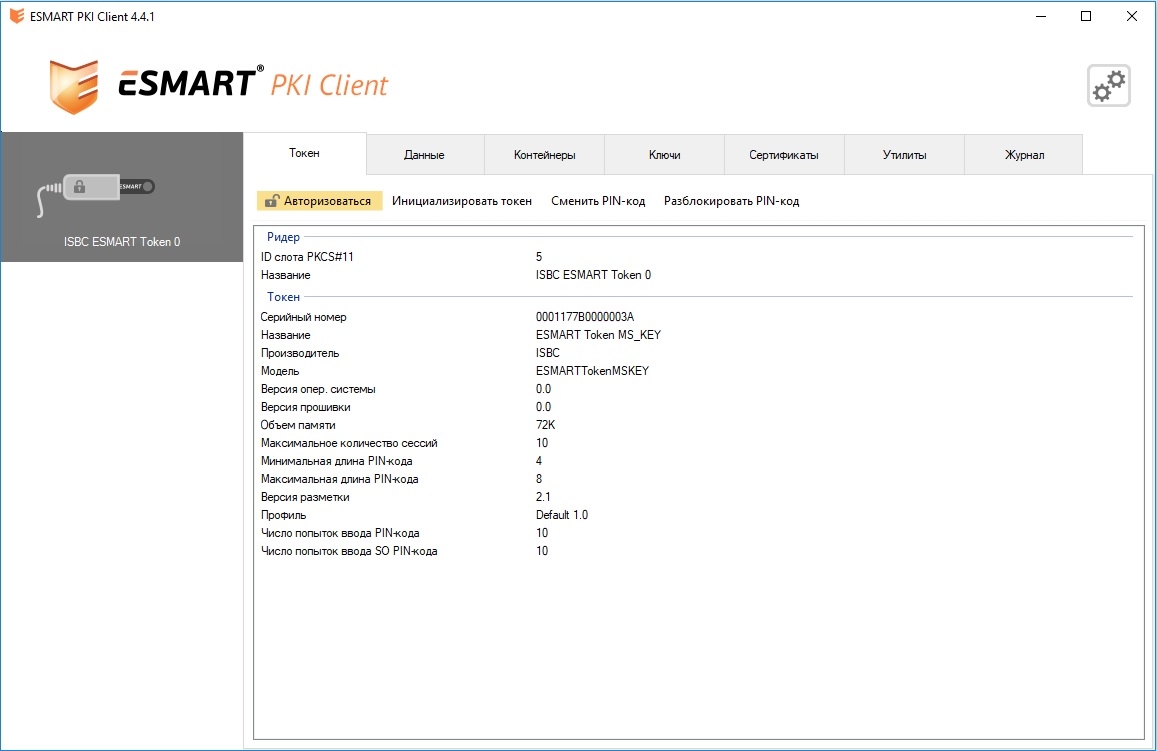Click the Серийный номер label

(x=303, y=317)
